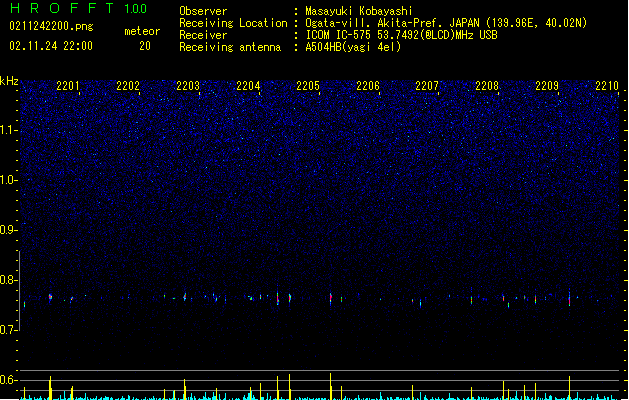Click the 2205 time marker
Image resolution: width=629 pixels, height=400 pixels.
click(308, 86)
